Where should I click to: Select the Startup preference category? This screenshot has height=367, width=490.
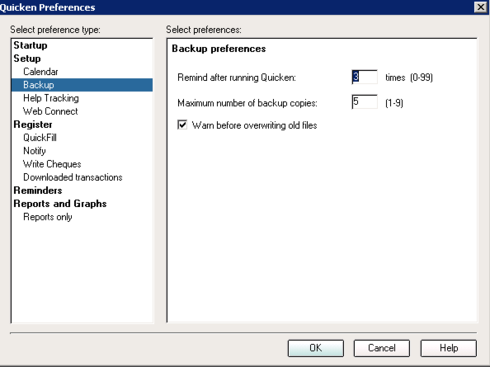(x=30, y=45)
